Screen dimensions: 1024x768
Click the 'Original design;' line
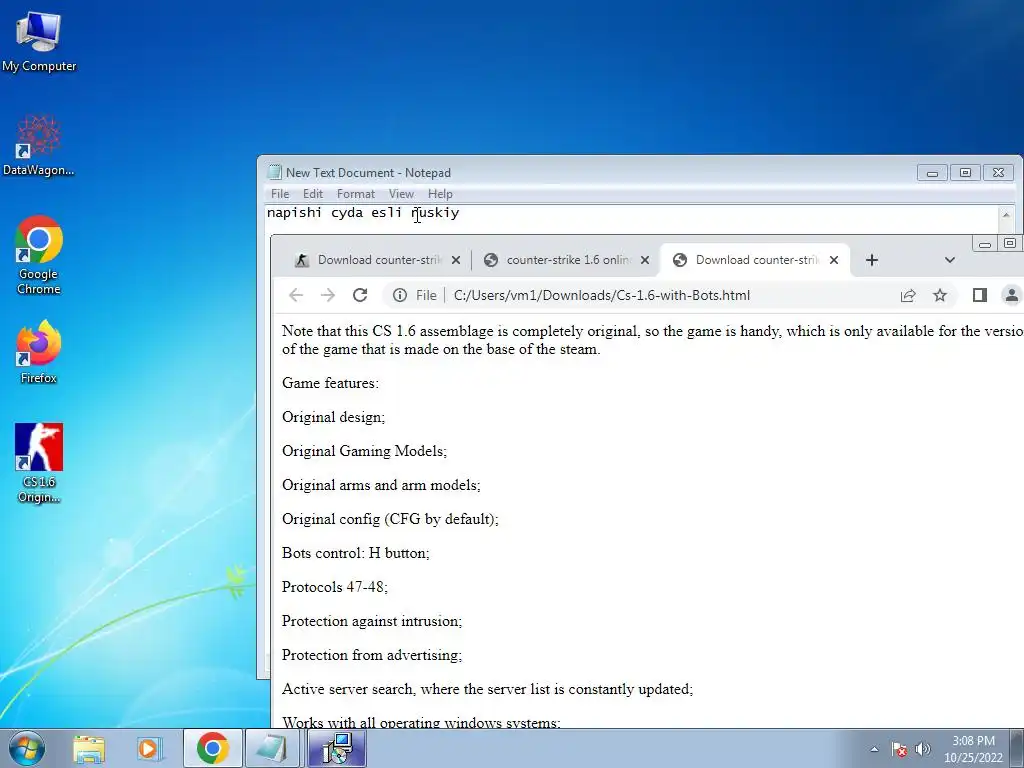coord(334,417)
